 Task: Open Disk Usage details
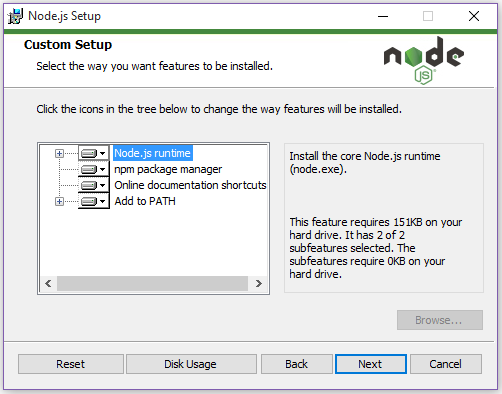point(191,364)
